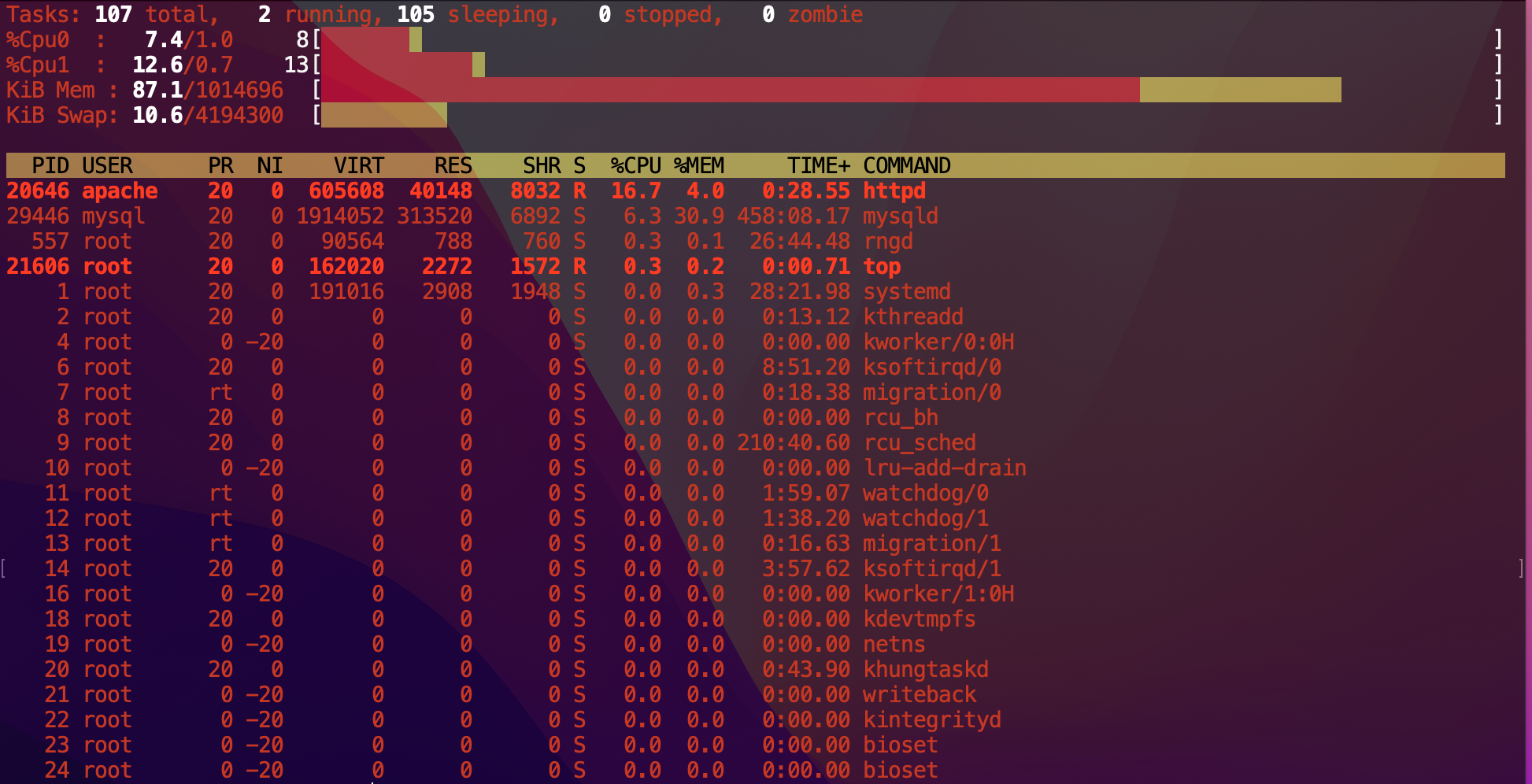Viewport: 1532px width, 784px height.
Task: Click the PID column header
Action: (x=50, y=165)
